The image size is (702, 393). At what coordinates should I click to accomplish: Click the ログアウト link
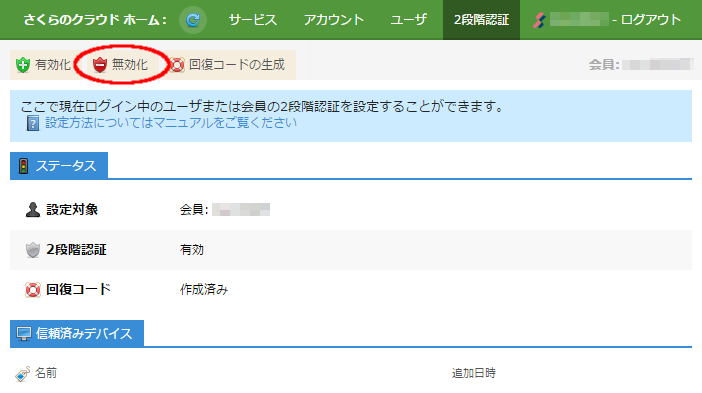[651, 20]
